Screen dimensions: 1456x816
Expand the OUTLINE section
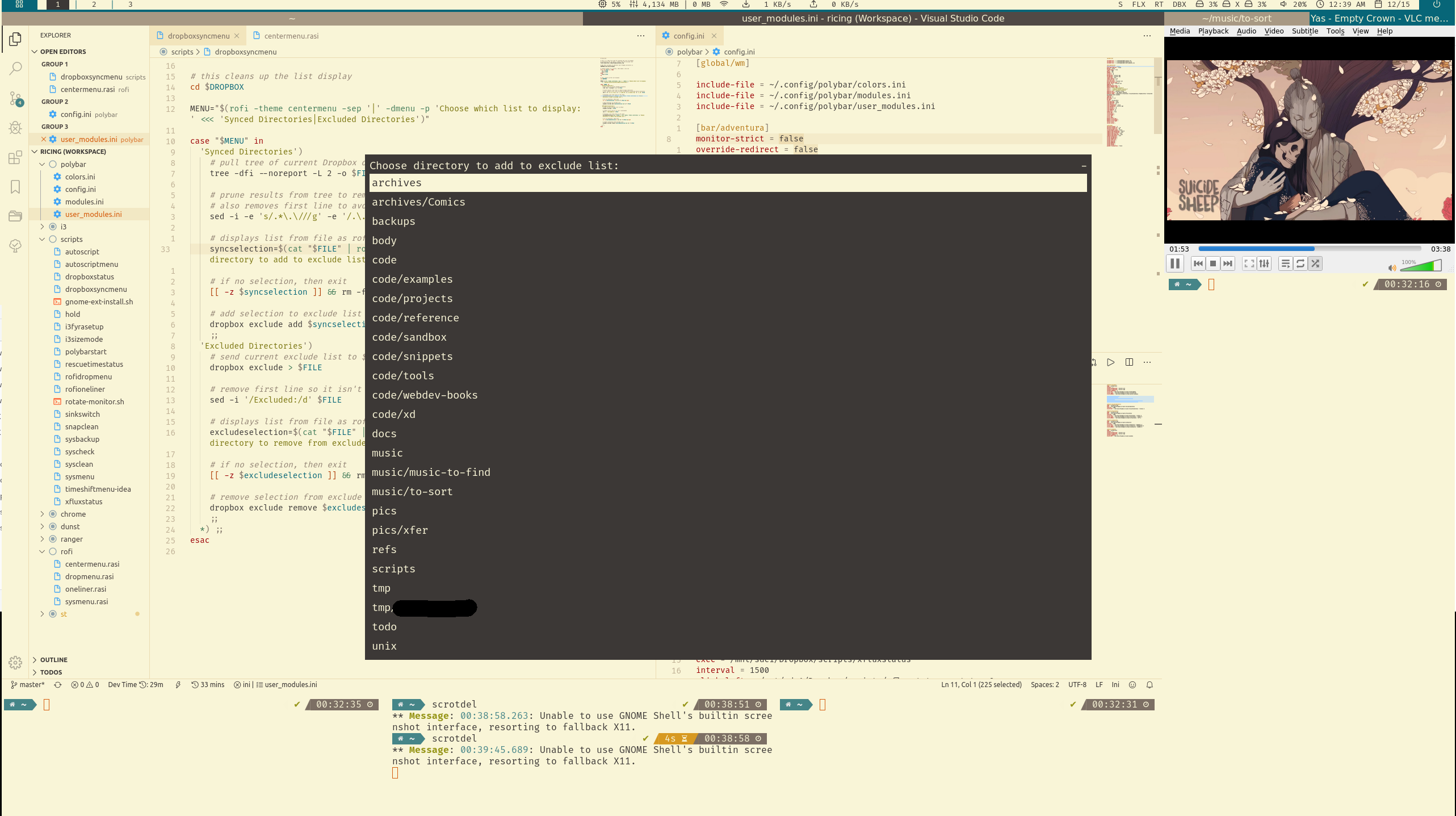[x=54, y=660]
